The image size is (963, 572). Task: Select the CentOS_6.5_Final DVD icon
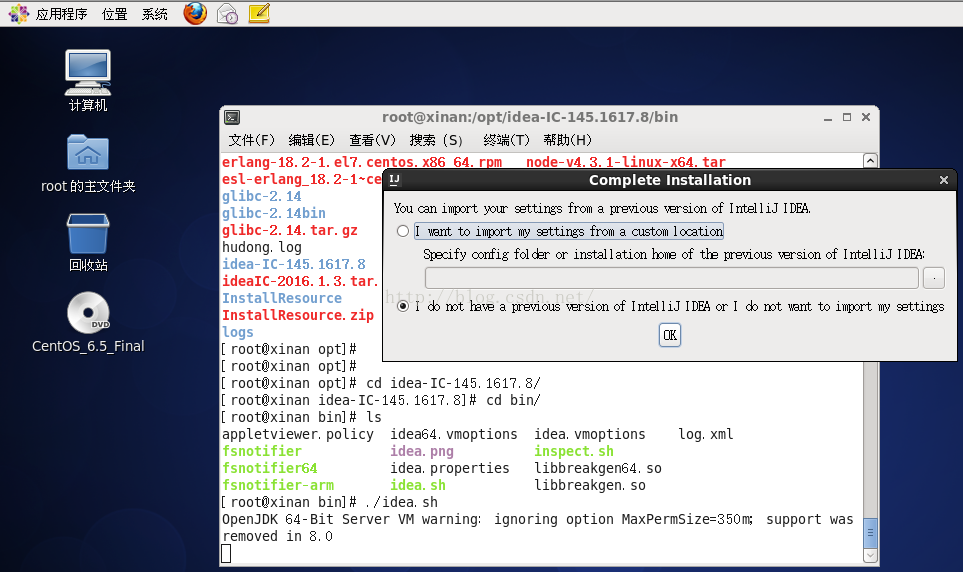[x=88, y=323]
